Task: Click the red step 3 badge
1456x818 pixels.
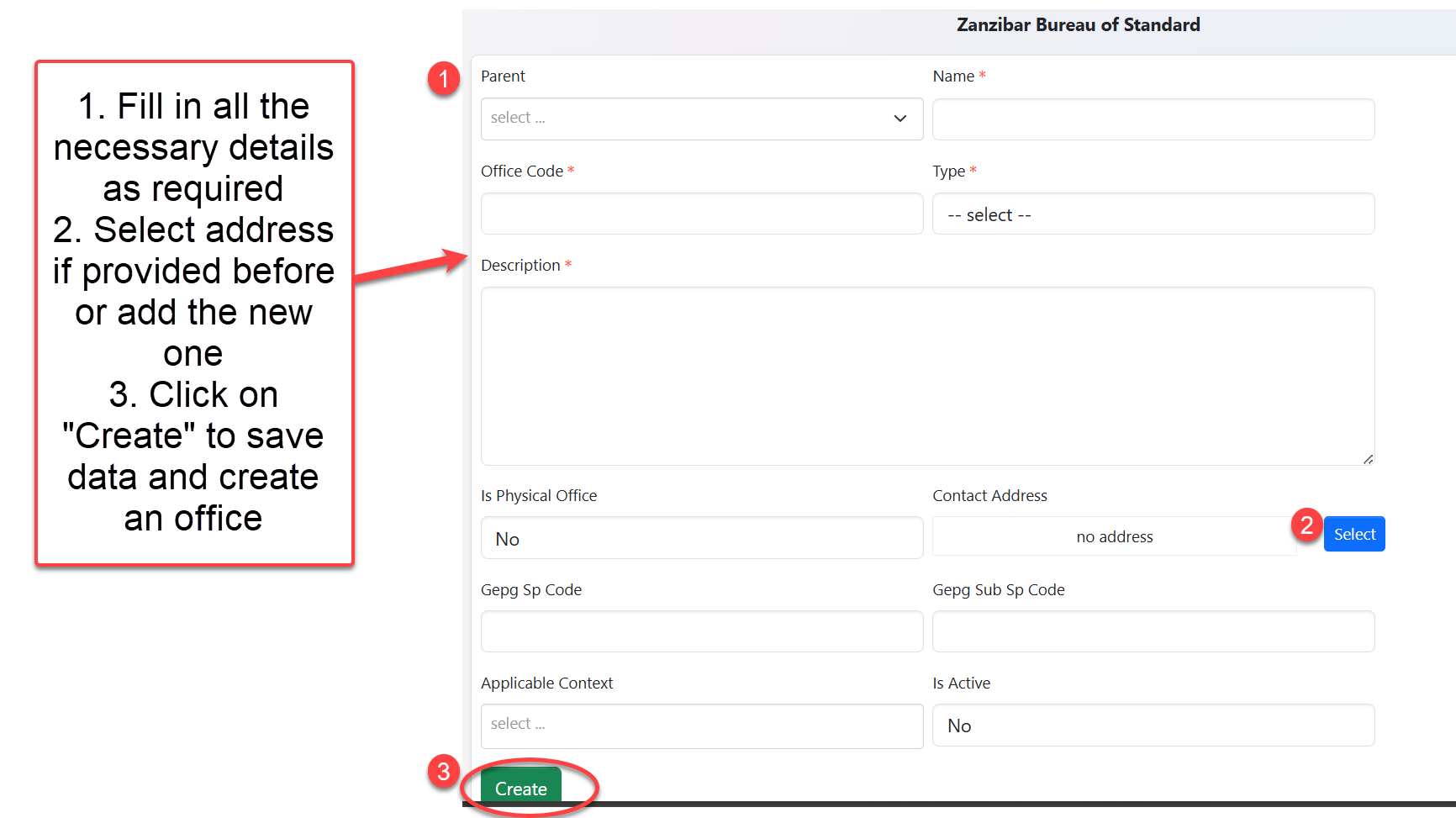Action: (x=443, y=772)
